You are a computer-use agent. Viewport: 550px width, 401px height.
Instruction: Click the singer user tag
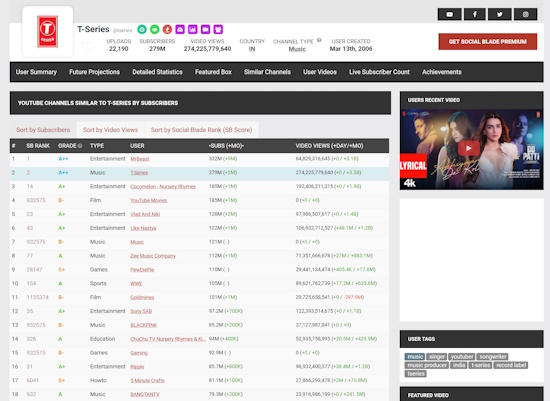click(x=437, y=357)
